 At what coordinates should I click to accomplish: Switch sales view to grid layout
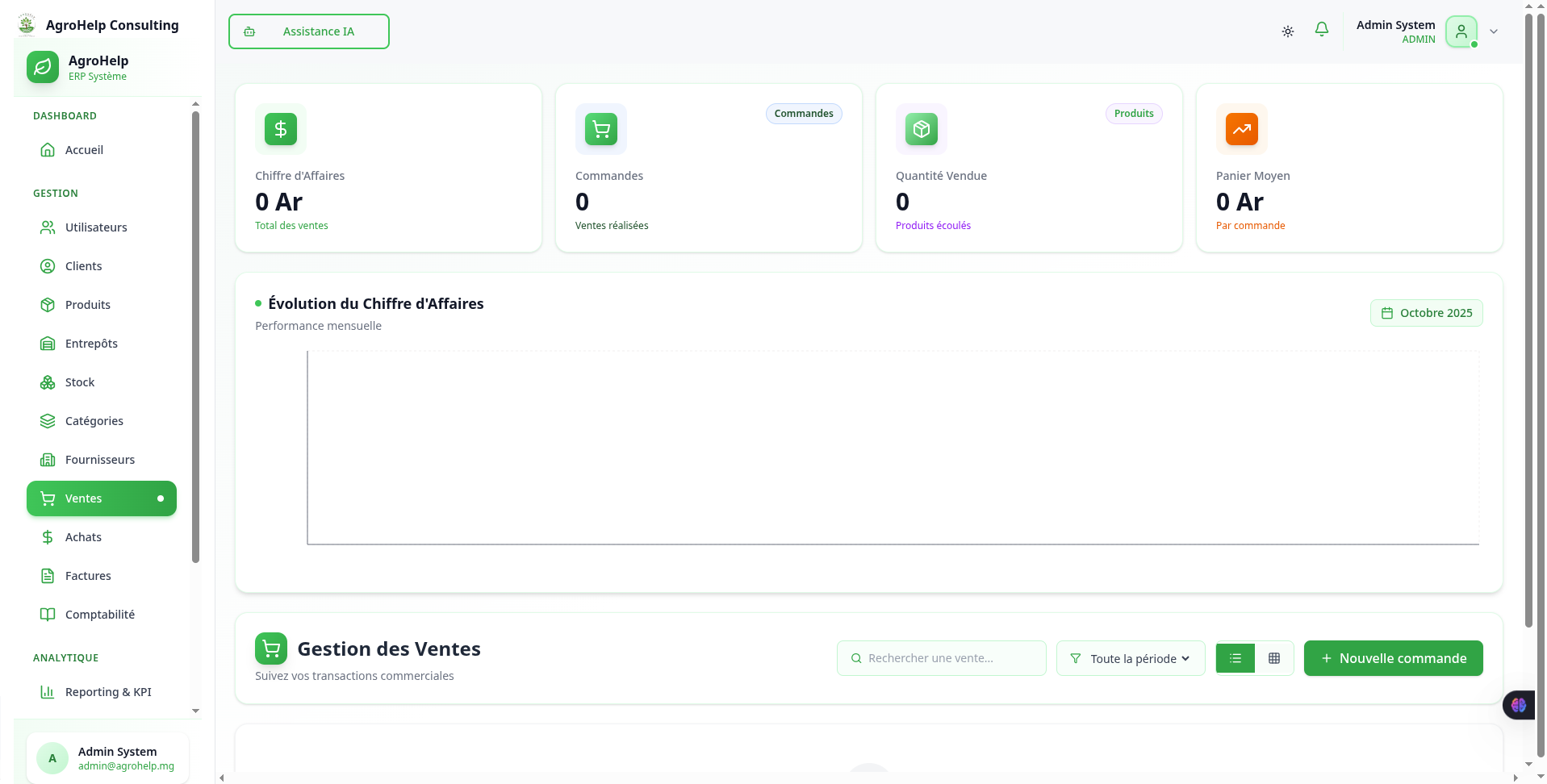click(1274, 658)
